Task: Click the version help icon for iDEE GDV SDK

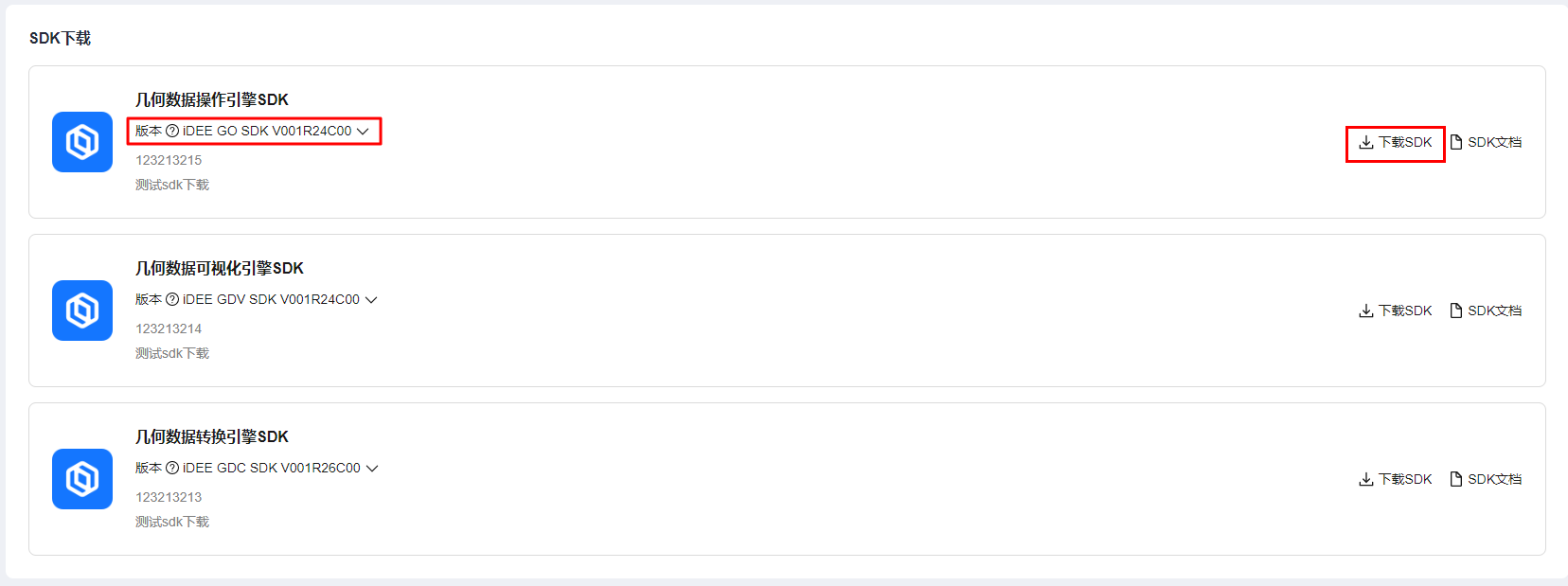Action: click(172, 299)
